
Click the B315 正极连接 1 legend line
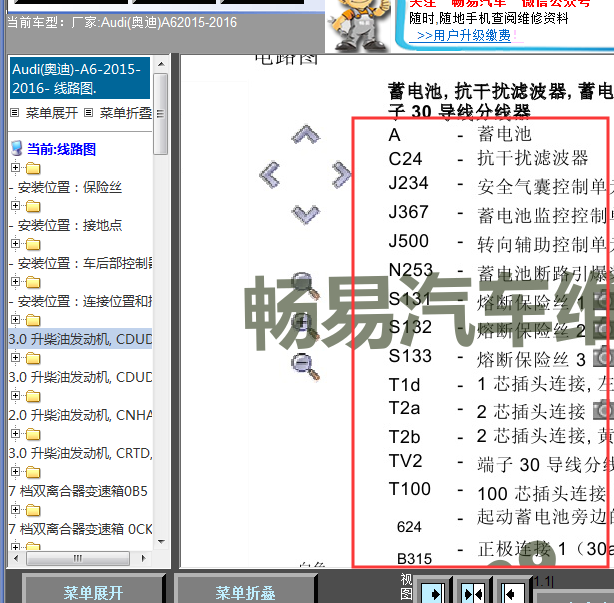point(505,551)
